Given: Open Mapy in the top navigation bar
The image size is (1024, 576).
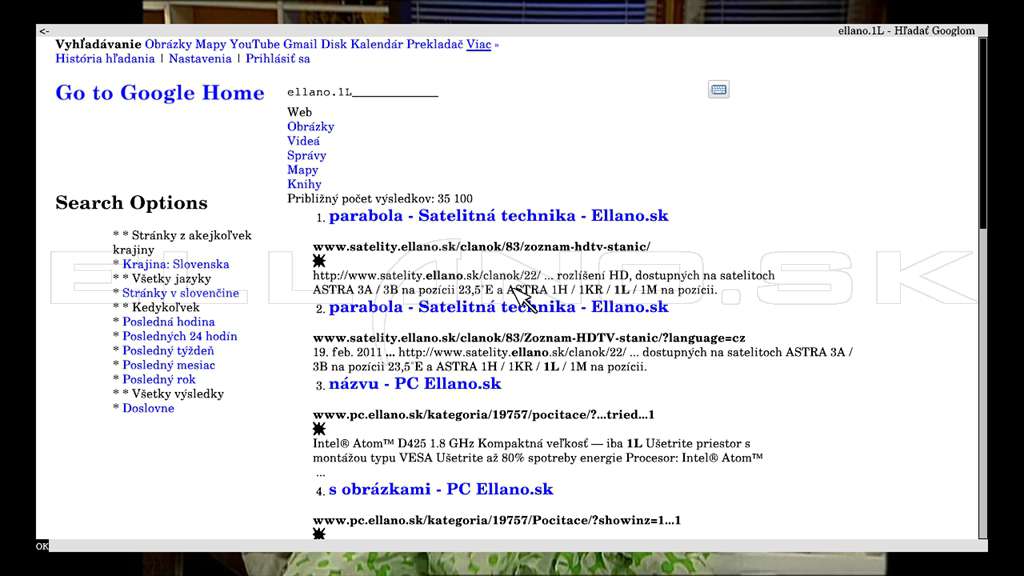Looking at the screenshot, I should pos(210,44).
